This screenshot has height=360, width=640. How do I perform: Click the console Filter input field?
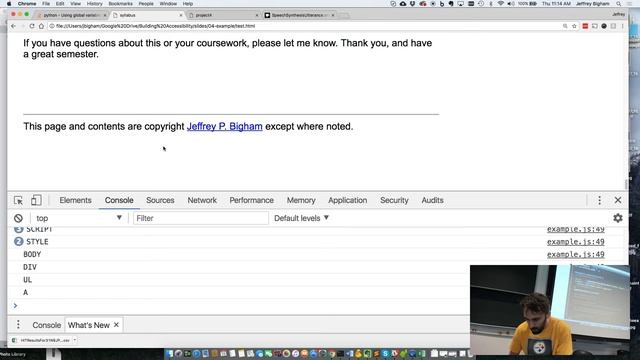pyautogui.click(x=201, y=218)
